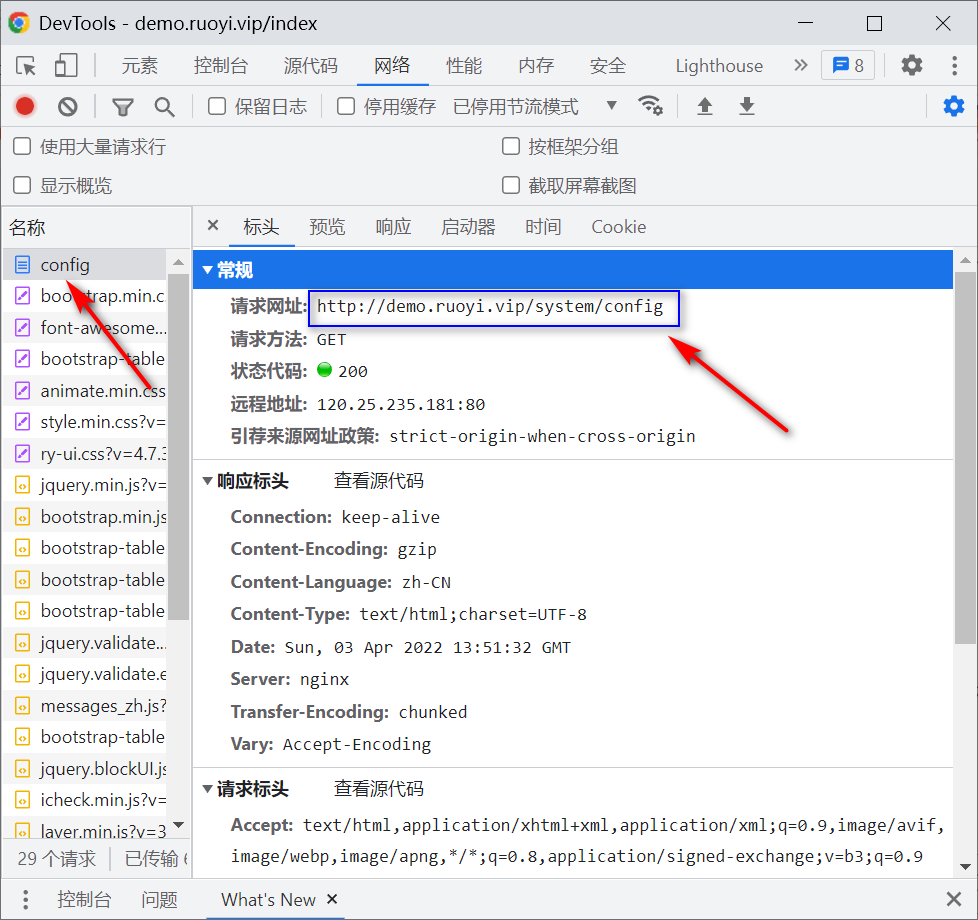This screenshot has width=978, height=920.
Task: Switch to the 元素 panel
Action: [x=140, y=65]
